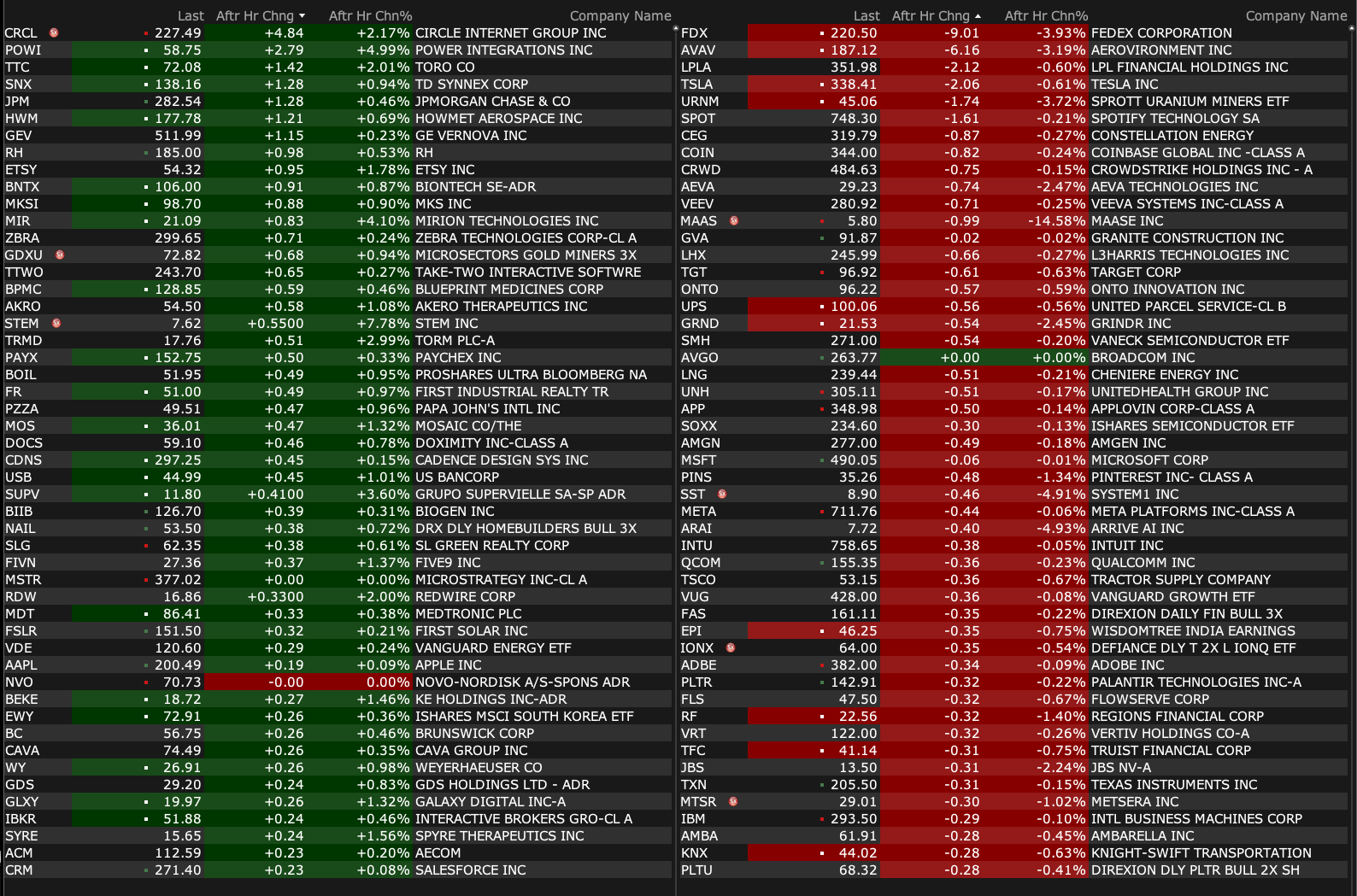Viewport: 1357px width, 896px height.
Task: Click the ascending sort arrow in losers header
Action: (978, 16)
